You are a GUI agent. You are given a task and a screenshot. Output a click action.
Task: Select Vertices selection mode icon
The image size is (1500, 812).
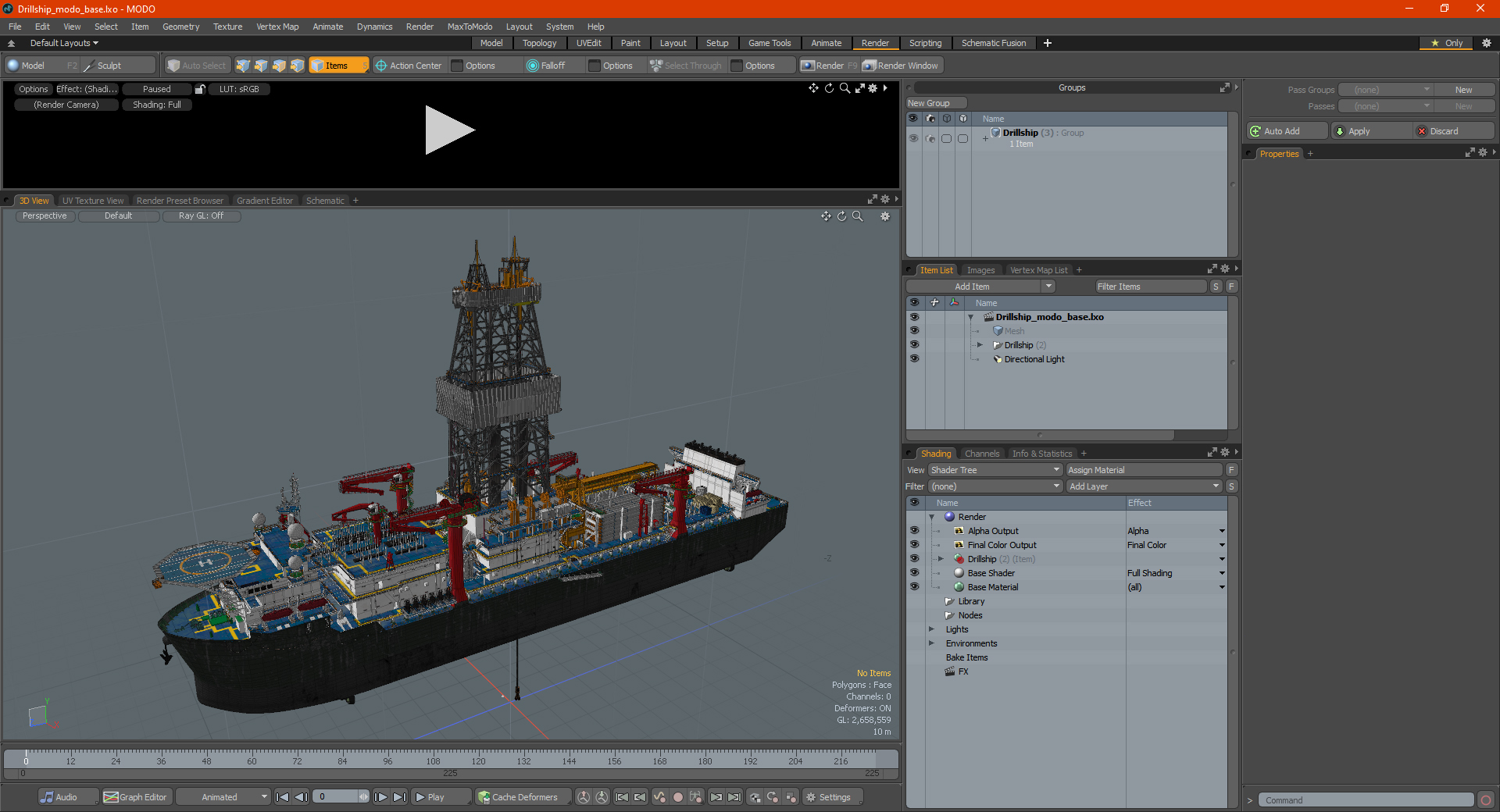click(243, 66)
